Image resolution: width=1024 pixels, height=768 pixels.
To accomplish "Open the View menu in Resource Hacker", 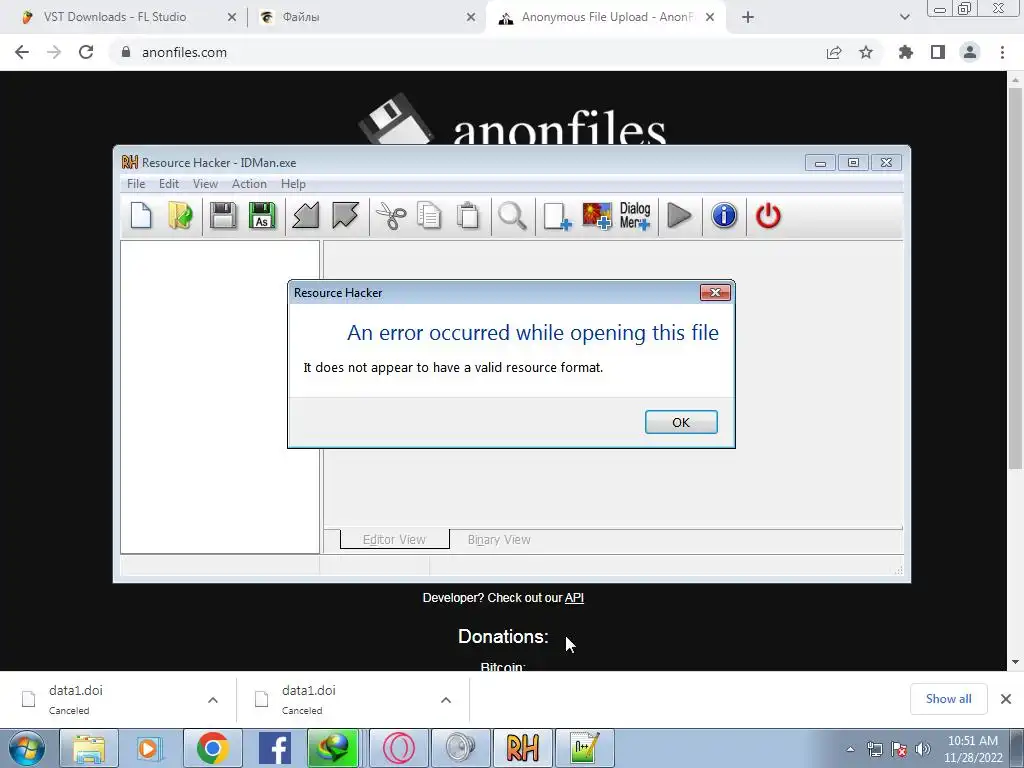I will coord(205,184).
